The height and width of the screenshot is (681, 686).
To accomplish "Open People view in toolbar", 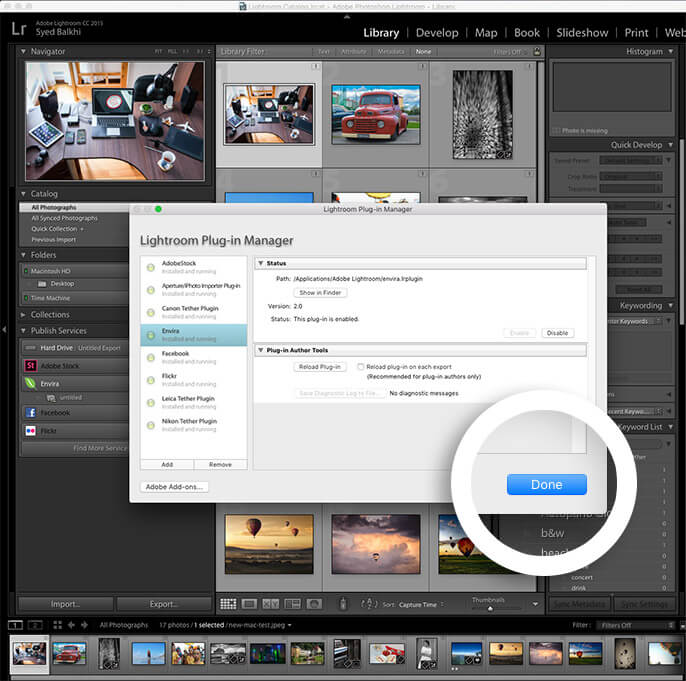I will (x=314, y=604).
